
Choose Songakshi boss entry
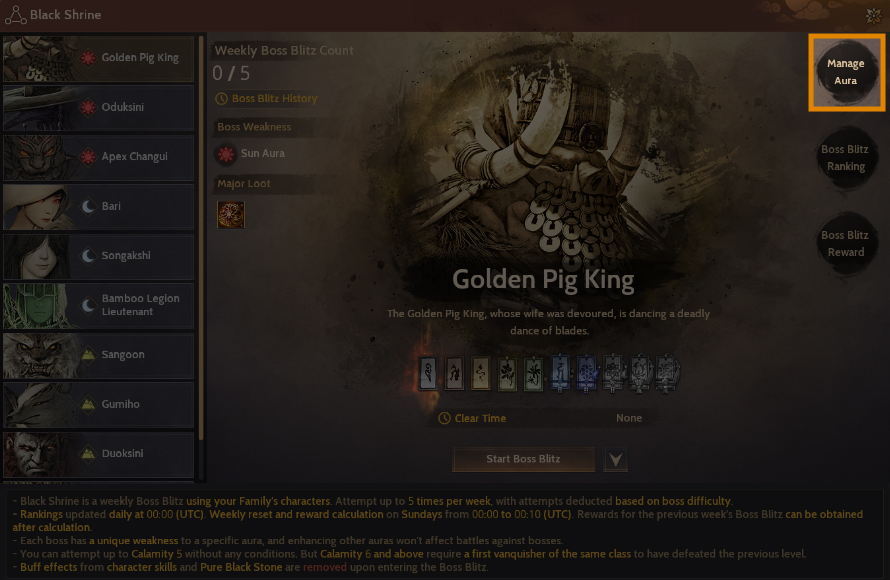(x=99, y=256)
